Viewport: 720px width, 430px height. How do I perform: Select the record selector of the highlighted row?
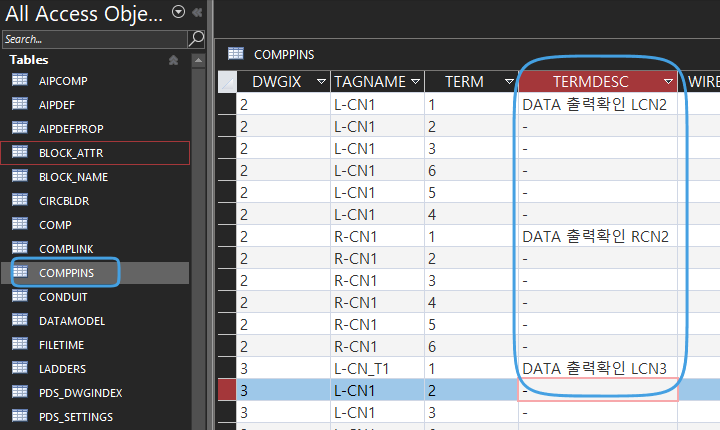pyautogui.click(x=227, y=390)
